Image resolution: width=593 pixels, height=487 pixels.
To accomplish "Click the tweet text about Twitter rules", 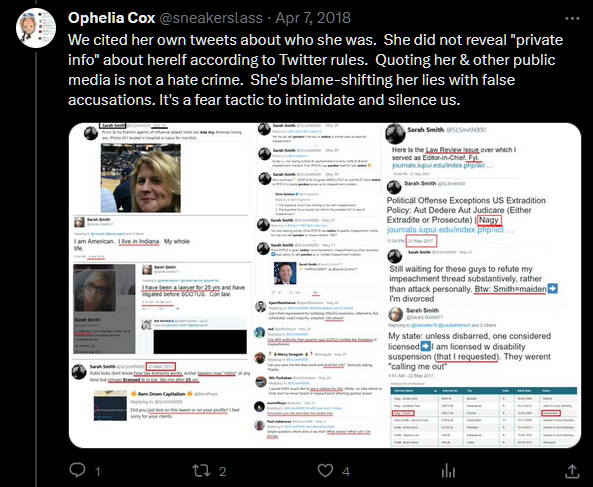I will [x=315, y=70].
